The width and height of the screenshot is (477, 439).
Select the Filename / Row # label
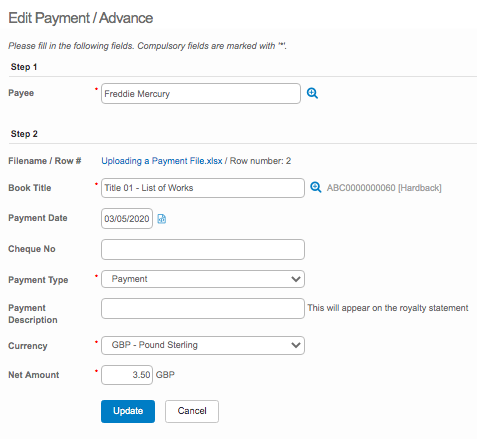pos(45,161)
